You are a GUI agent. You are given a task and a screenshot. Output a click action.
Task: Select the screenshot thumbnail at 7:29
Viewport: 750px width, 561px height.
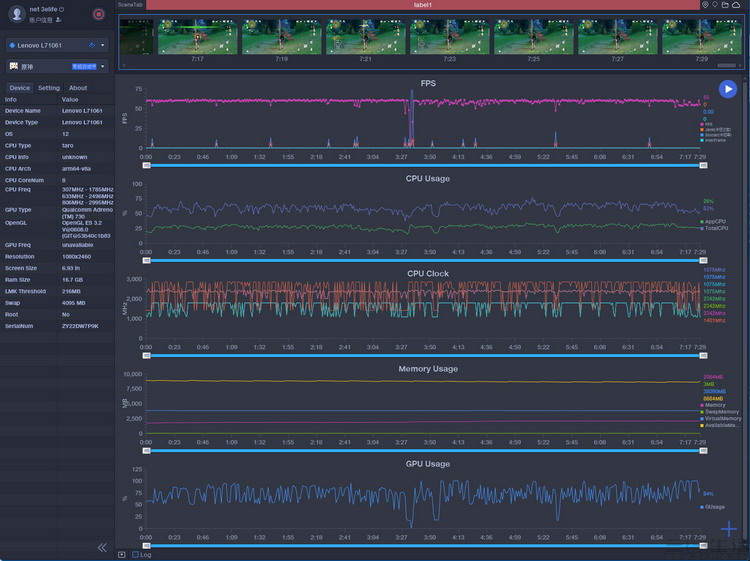(702, 37)
